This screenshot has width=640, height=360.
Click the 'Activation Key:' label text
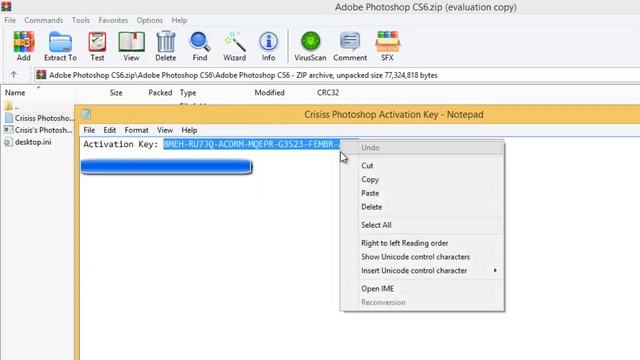(x=120, y=144)
